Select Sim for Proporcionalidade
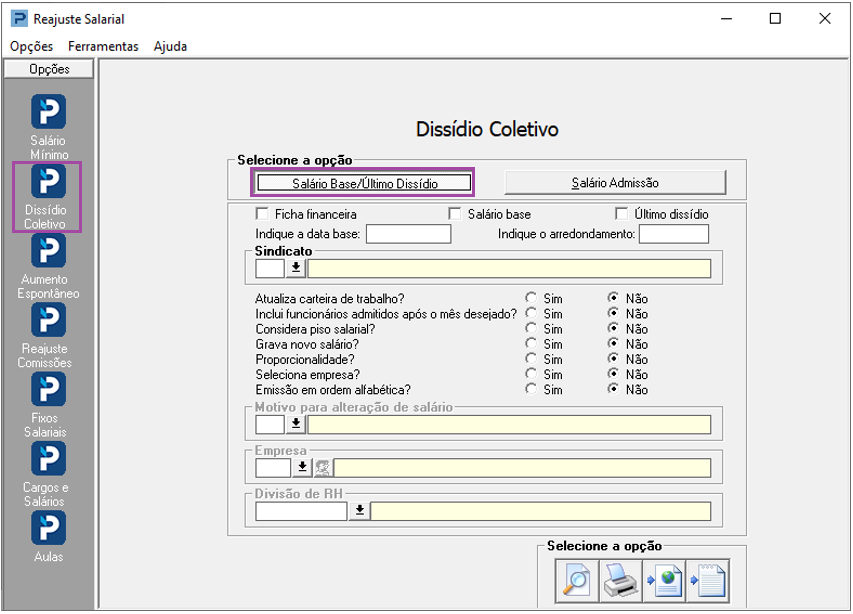 (x=531, y=359)
